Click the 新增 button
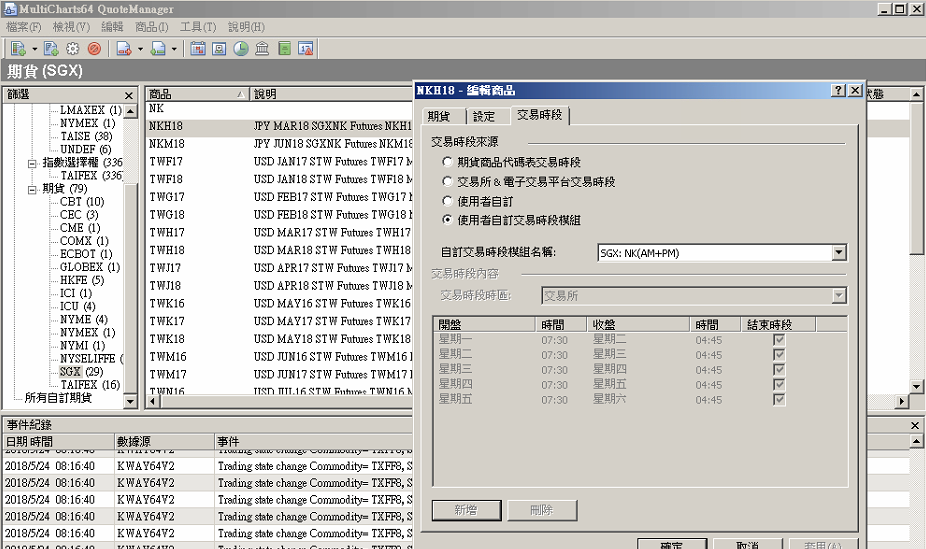Viewport: 926px width, 549px height. tap(467, 510)
